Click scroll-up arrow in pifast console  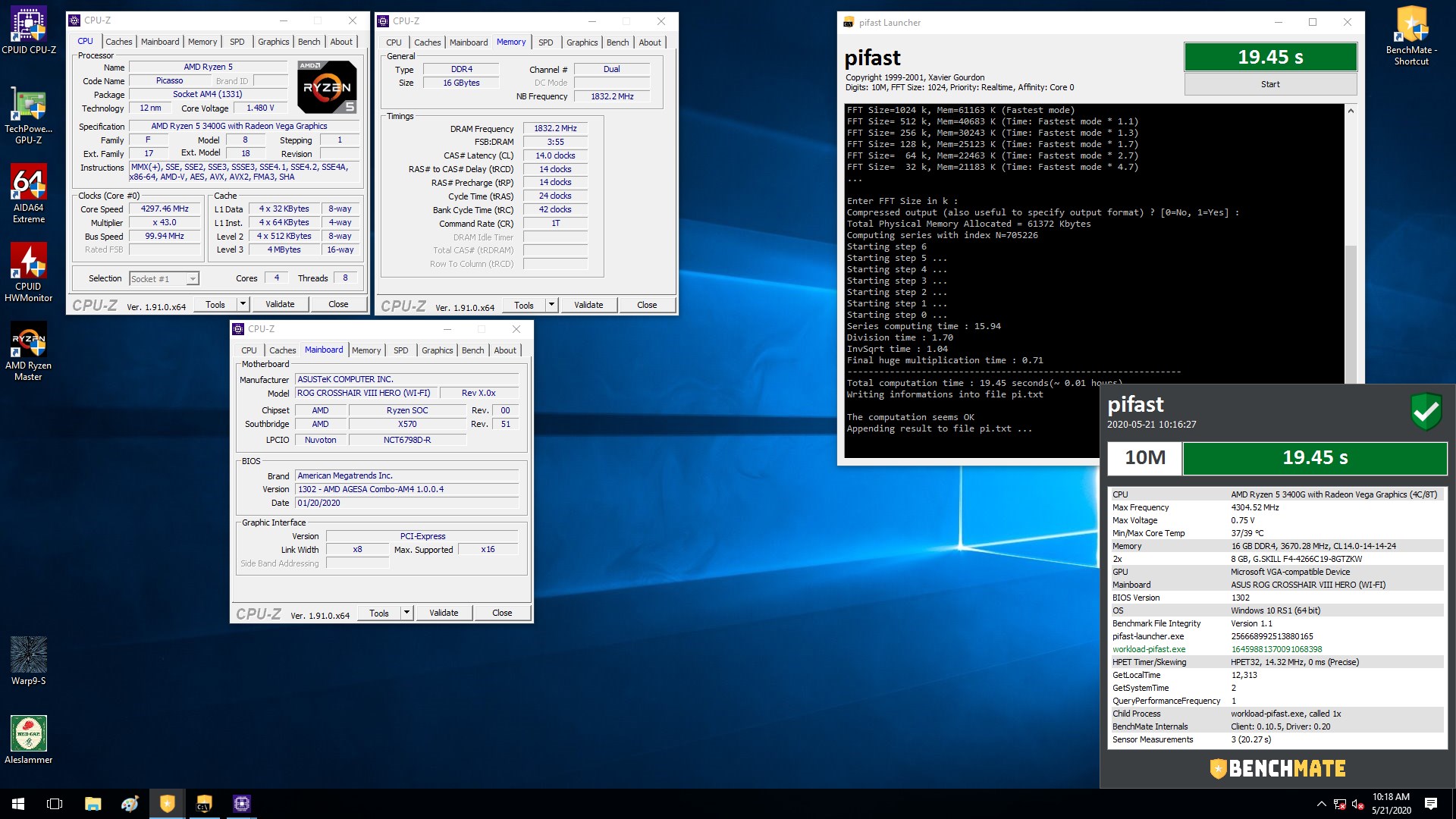(1351, 111)
